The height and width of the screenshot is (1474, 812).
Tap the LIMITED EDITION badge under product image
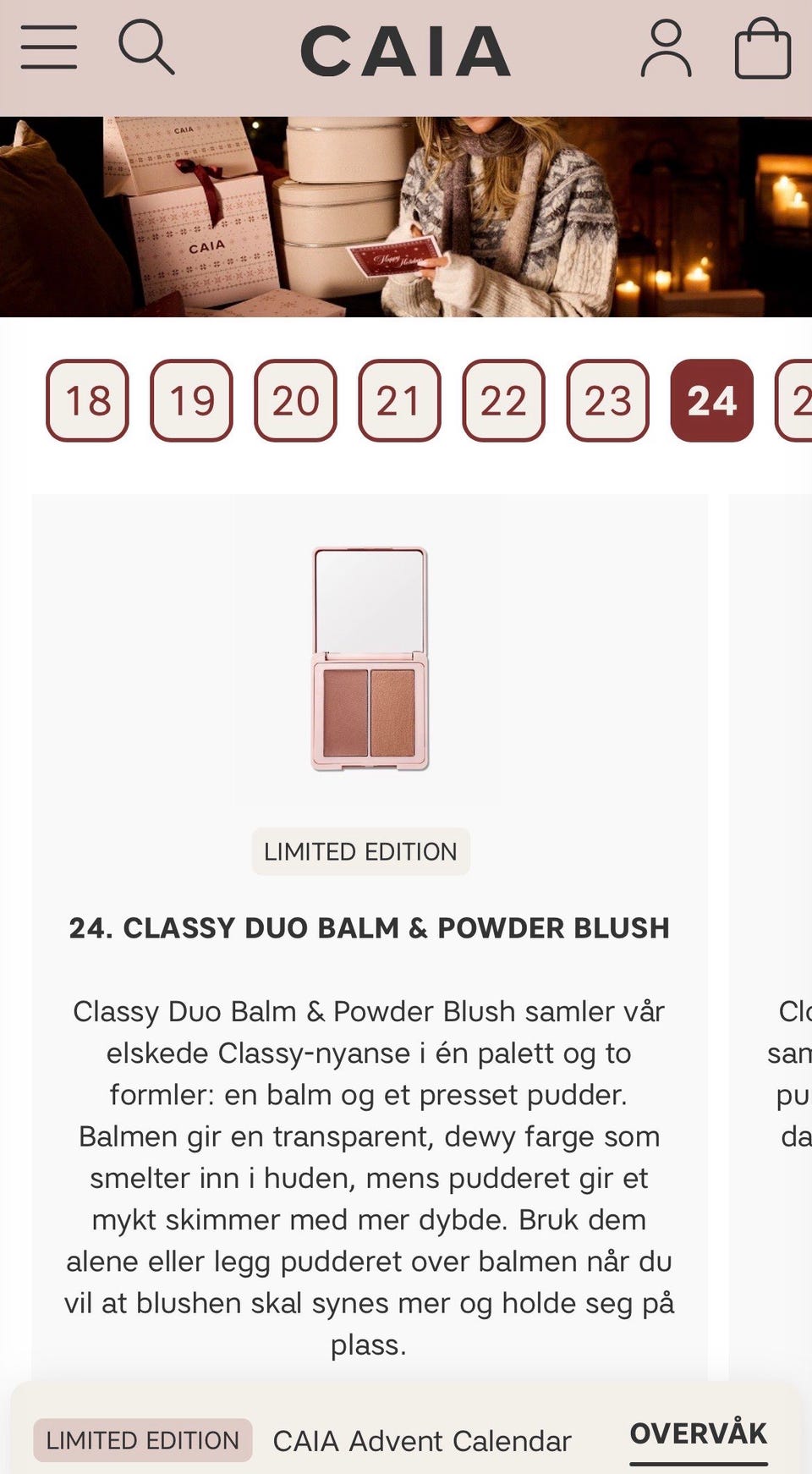point(360,851)
